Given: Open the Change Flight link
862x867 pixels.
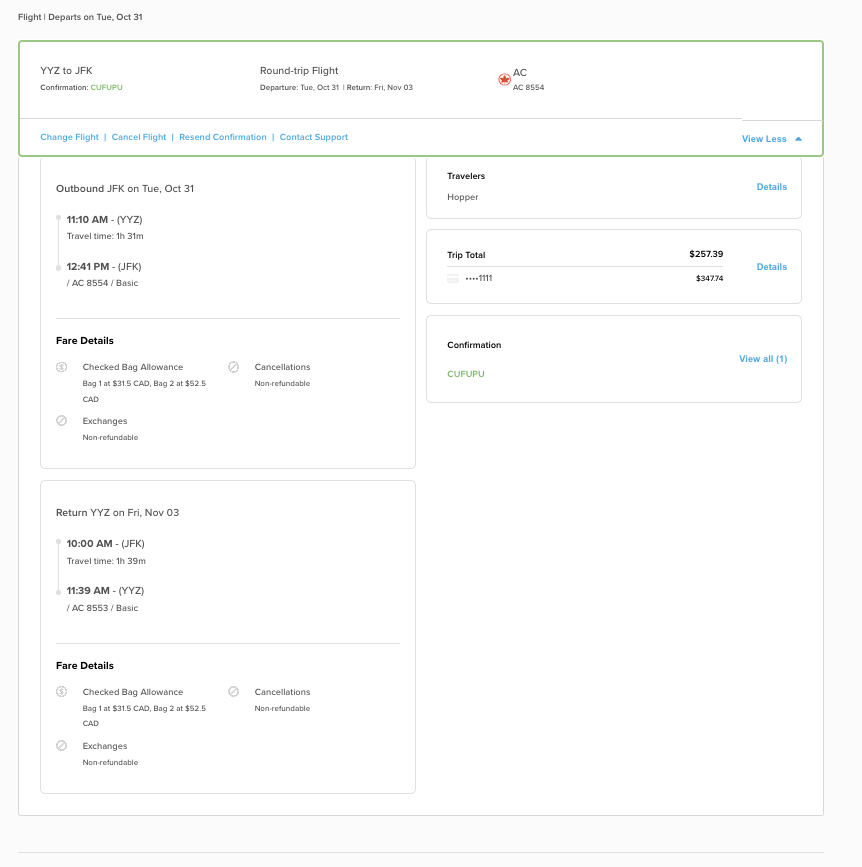Looking at the screenshot, I should (68, 137).
